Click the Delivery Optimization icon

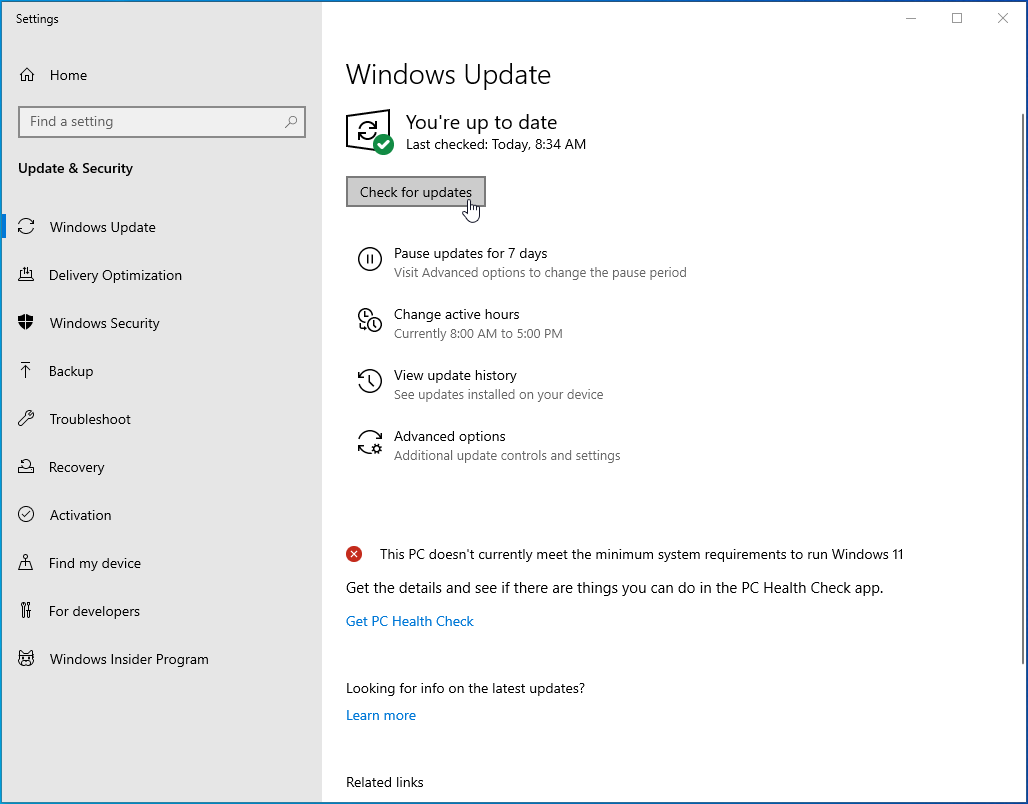pos(26,275)
